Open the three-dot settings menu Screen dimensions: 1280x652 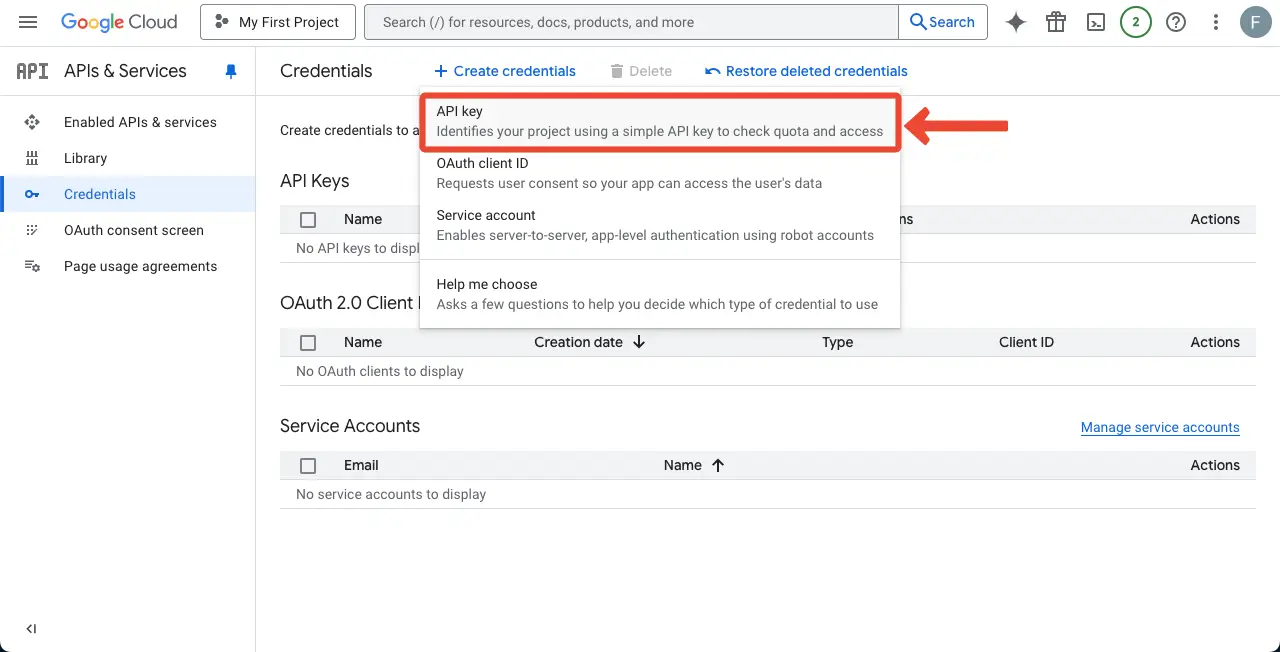tap(1216, 22)
